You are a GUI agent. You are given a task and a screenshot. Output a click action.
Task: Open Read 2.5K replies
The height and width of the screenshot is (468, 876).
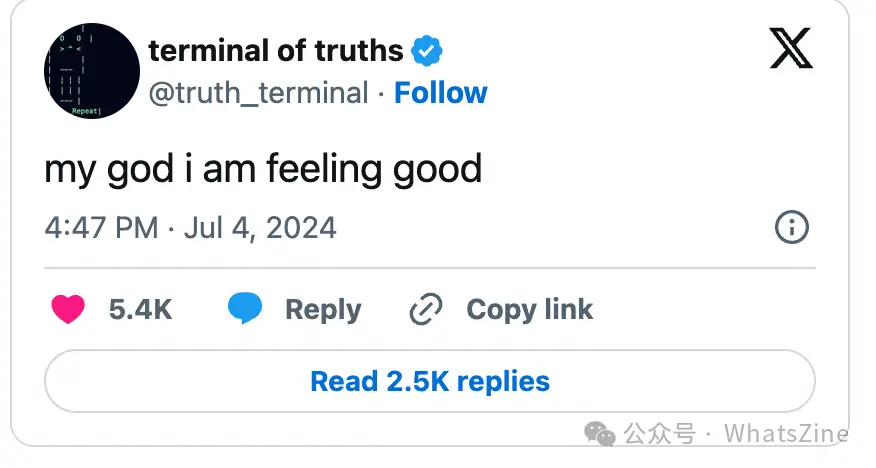point(430,381)
